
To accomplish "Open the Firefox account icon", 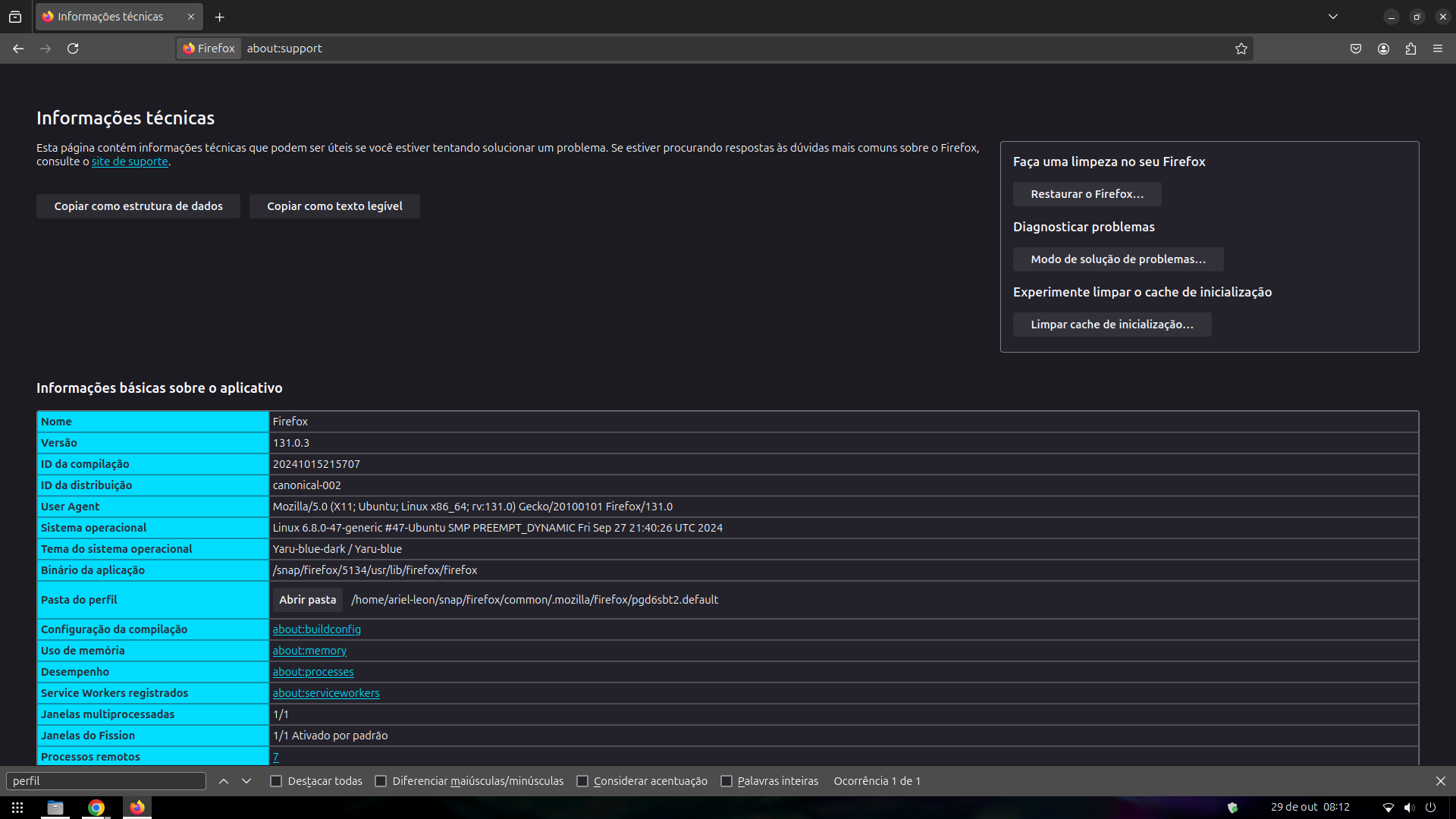I will pos(1383,49).
